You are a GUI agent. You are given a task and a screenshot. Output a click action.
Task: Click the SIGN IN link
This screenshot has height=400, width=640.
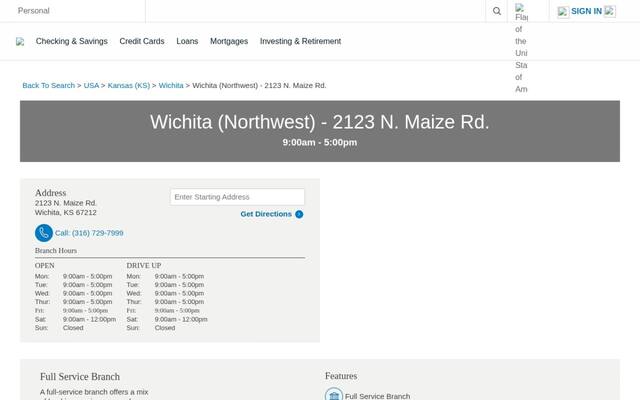(586, 11)
